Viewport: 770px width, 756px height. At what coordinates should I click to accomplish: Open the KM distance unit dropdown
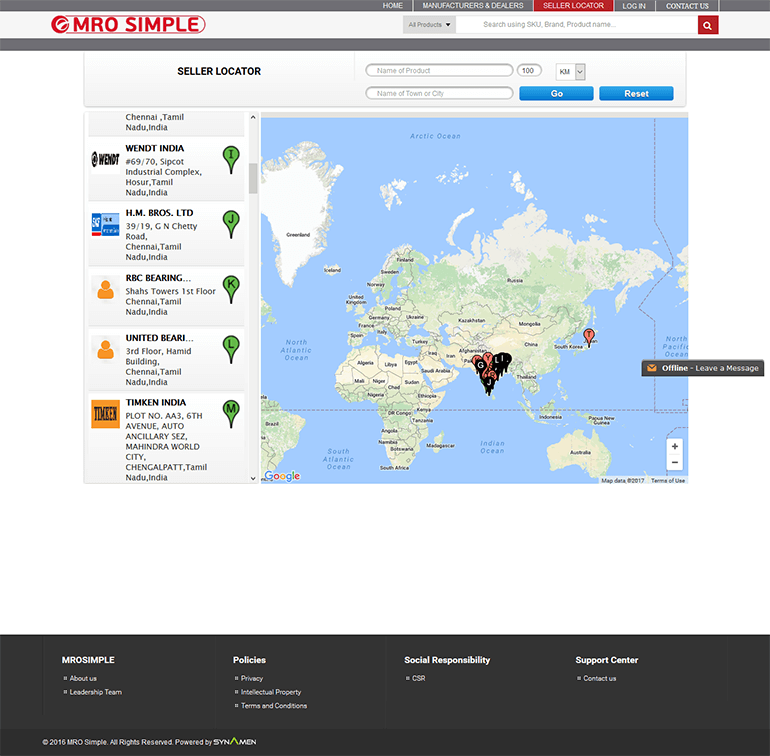pos(570,72)
